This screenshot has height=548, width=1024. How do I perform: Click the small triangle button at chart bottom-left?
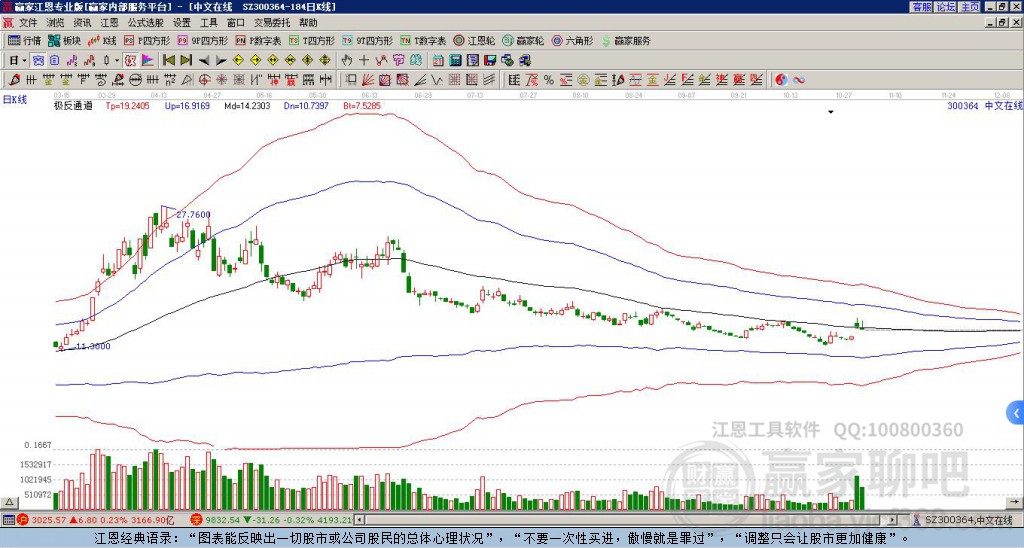pyautogui.click(x=8, y=502)
